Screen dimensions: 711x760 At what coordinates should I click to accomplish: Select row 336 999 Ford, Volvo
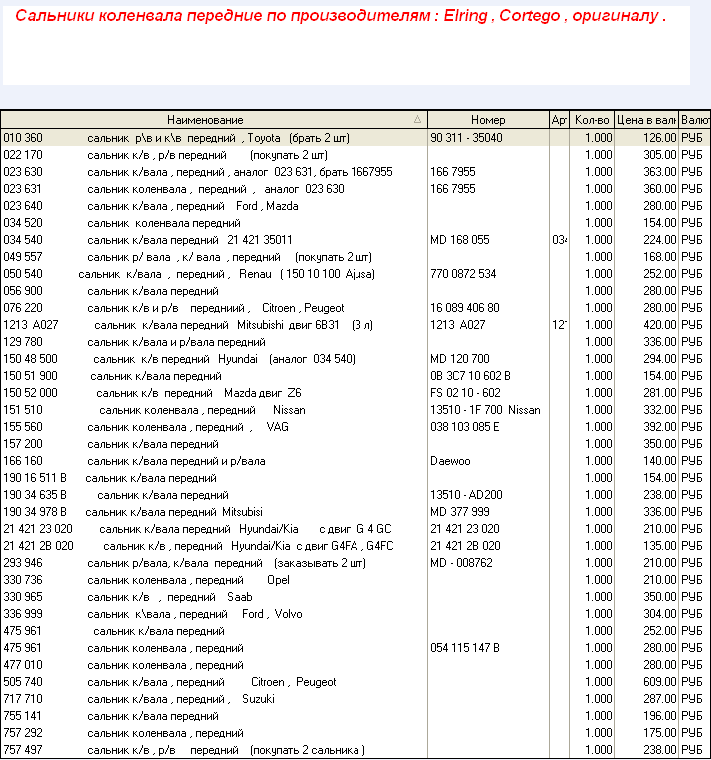[200, 614]
